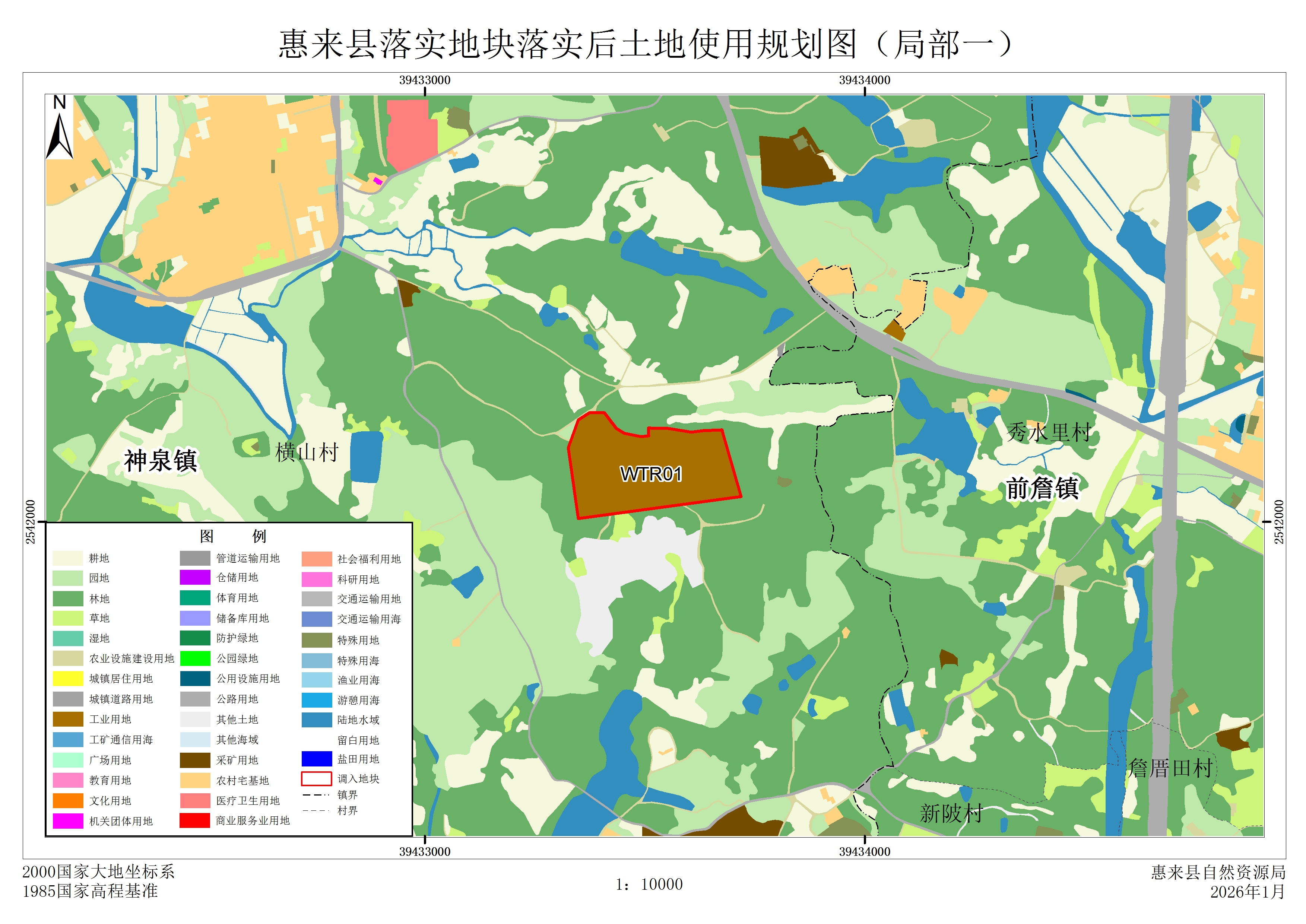
Task: Click the 神泉镇 town label
Action: tap(161, 461)
